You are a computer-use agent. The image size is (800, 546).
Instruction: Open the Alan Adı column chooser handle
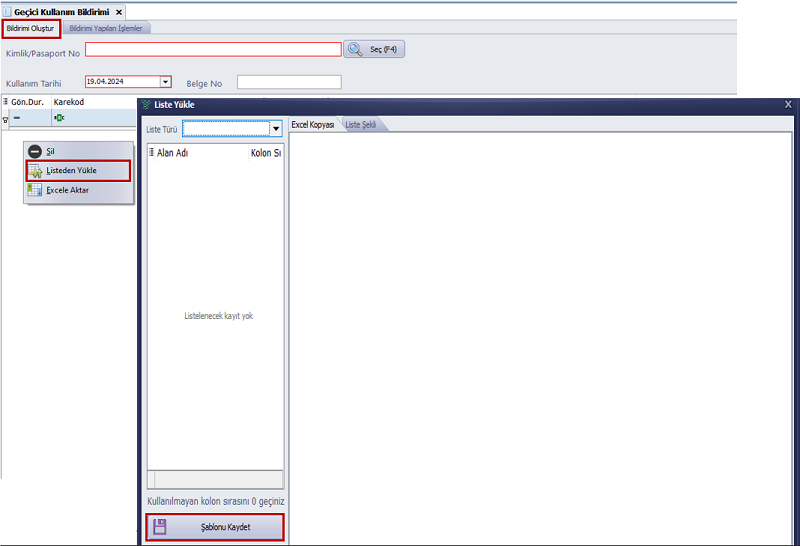[151, 153]
